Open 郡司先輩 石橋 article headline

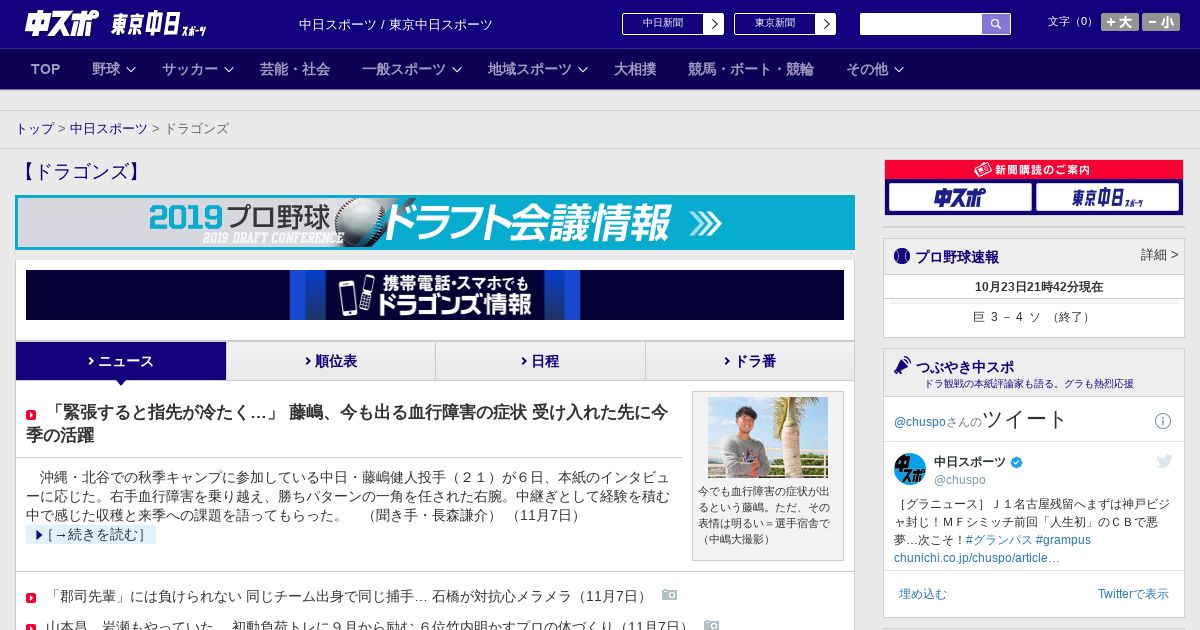pyautogui.click(x=347, y=597)
